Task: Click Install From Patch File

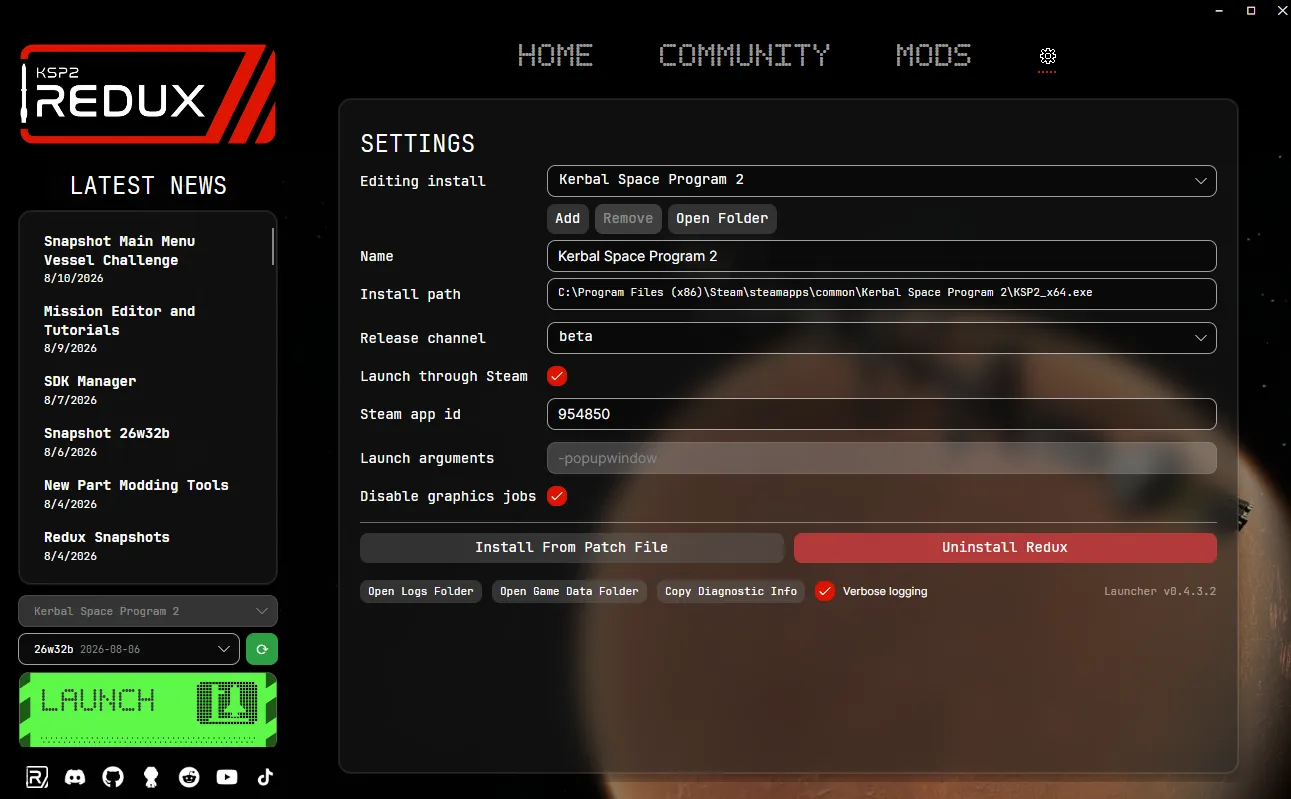Action: coord(572,548)
